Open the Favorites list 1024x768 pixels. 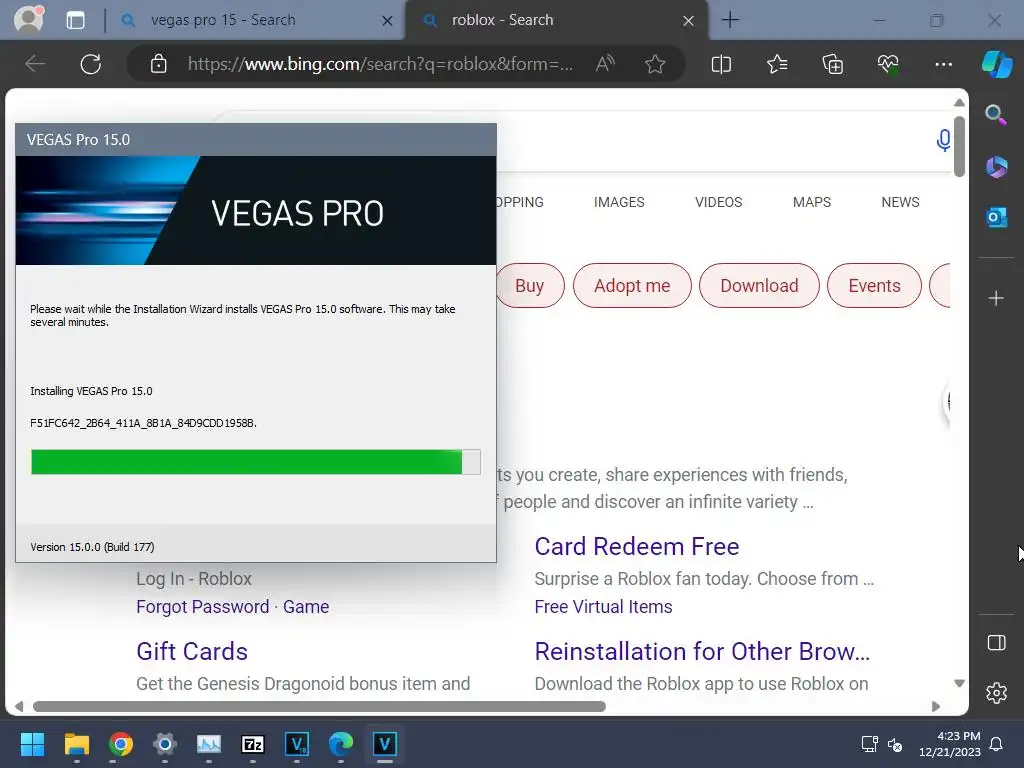click(777, 64)
